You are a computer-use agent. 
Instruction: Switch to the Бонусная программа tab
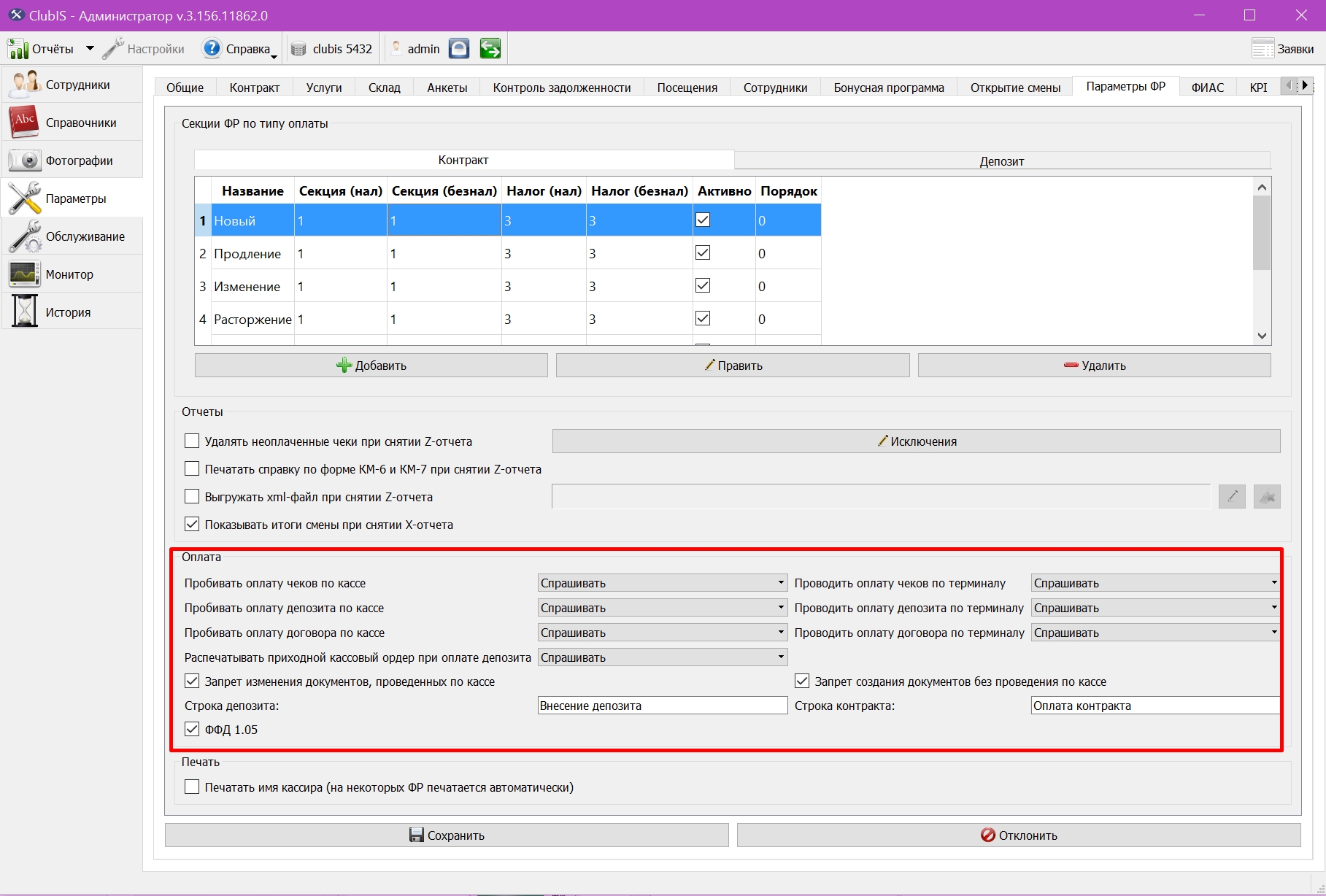(x=888, y=88)
